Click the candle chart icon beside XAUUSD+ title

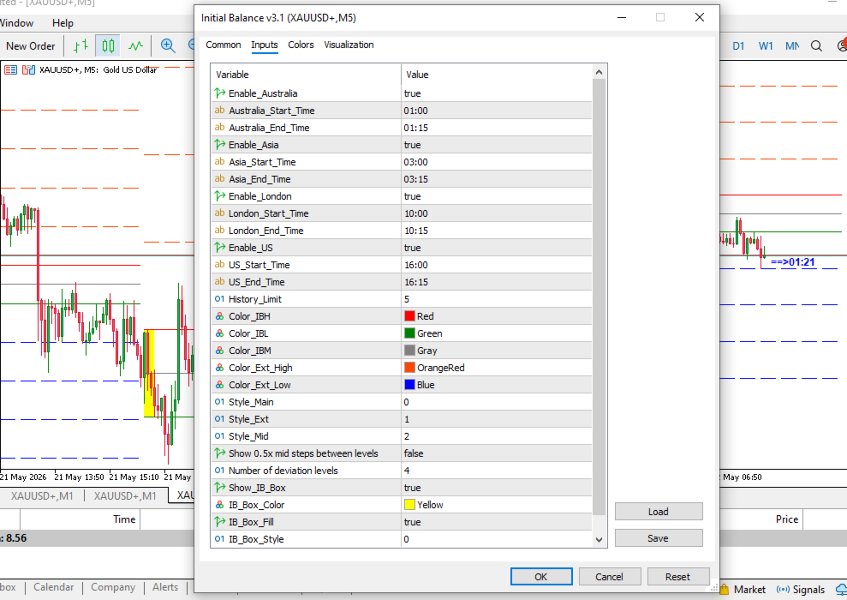[28, 70]
